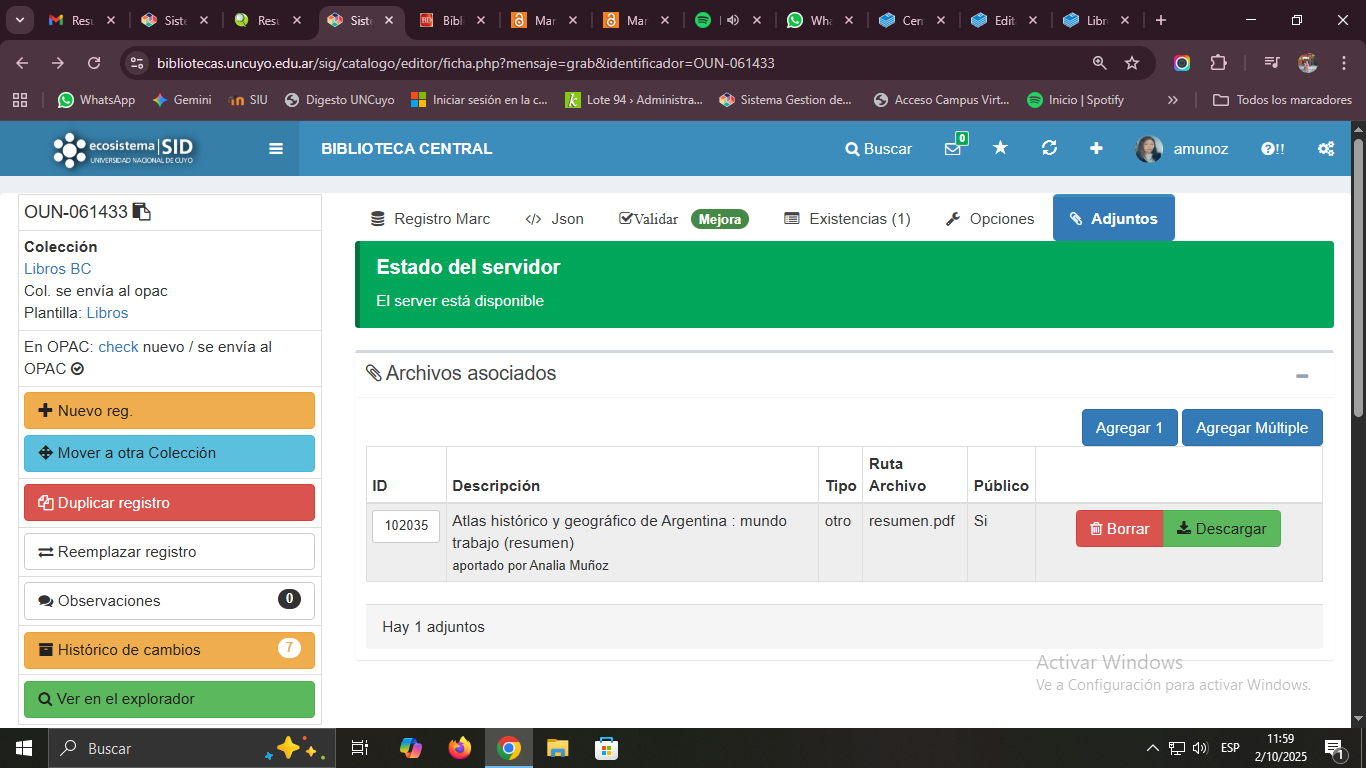This screenshot has width=1366, height=768.
Task: Open the amunoz user menu
Action: click(x=1182, y=149)
